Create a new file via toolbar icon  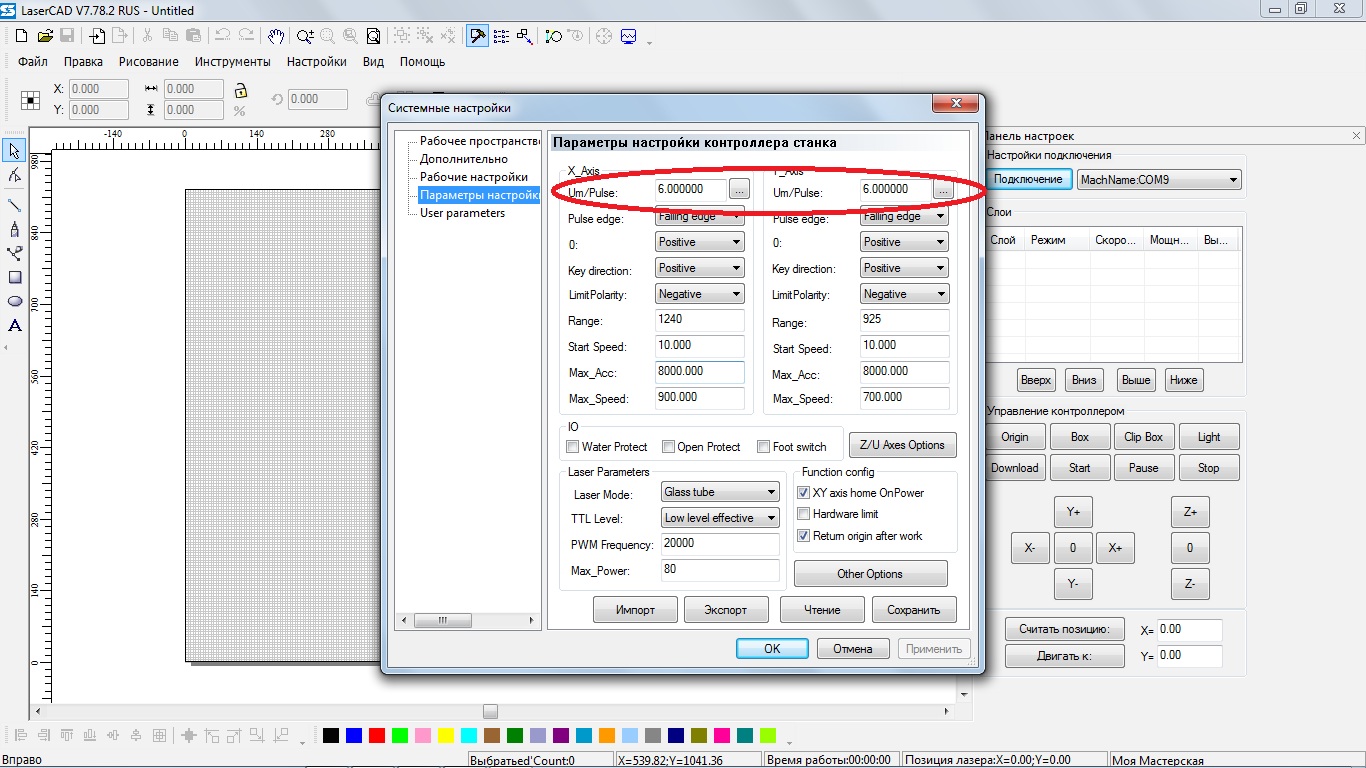point(22,36)
